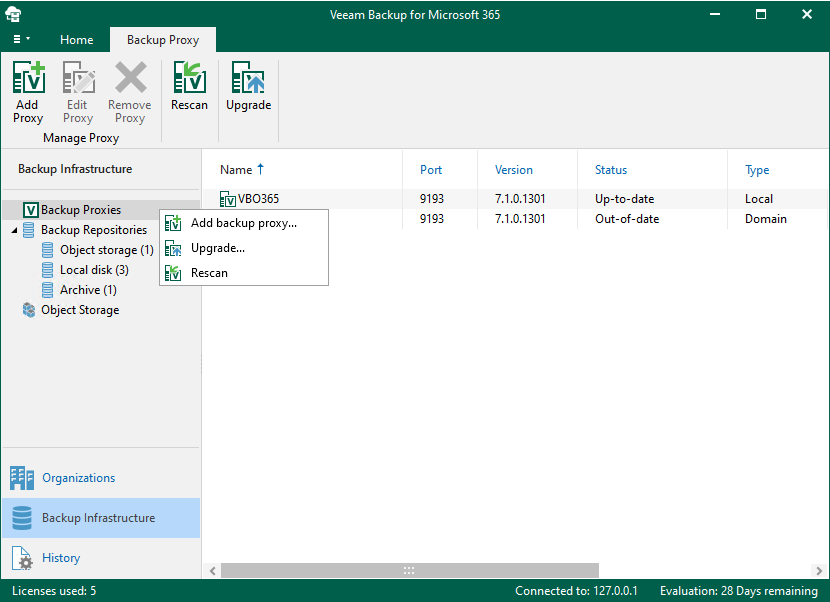Click the horizontal scrollbar thumb

click(x=410, y=571)
